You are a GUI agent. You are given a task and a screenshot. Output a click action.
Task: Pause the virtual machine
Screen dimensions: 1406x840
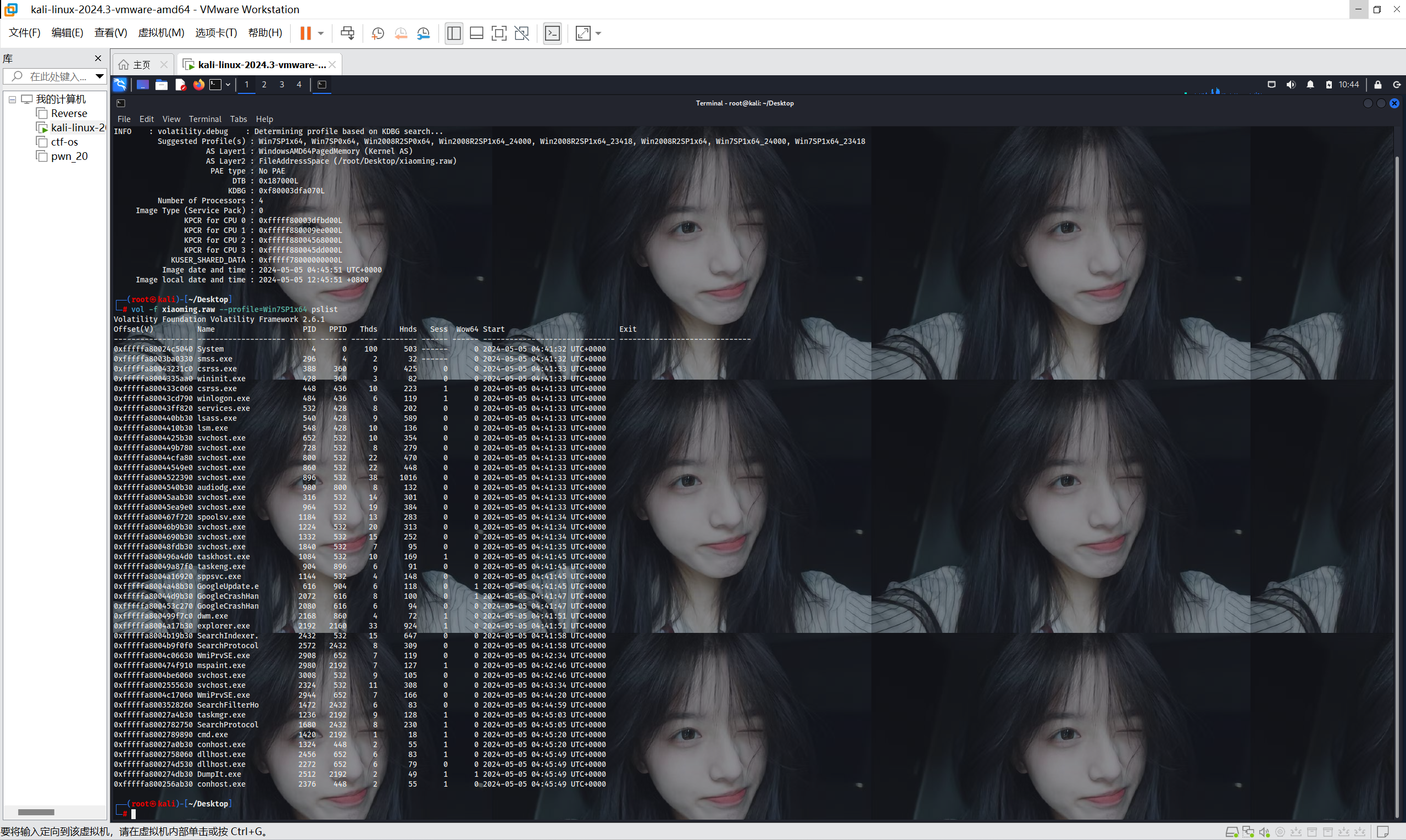pos(305,34)
